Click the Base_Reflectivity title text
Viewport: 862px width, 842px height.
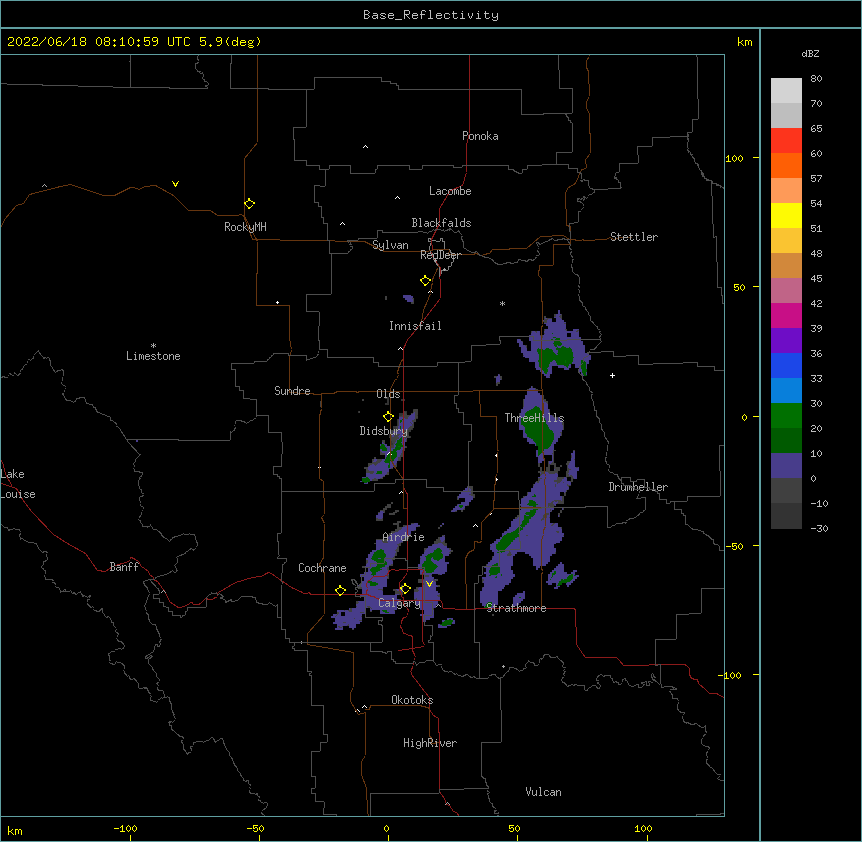[431, 15]
